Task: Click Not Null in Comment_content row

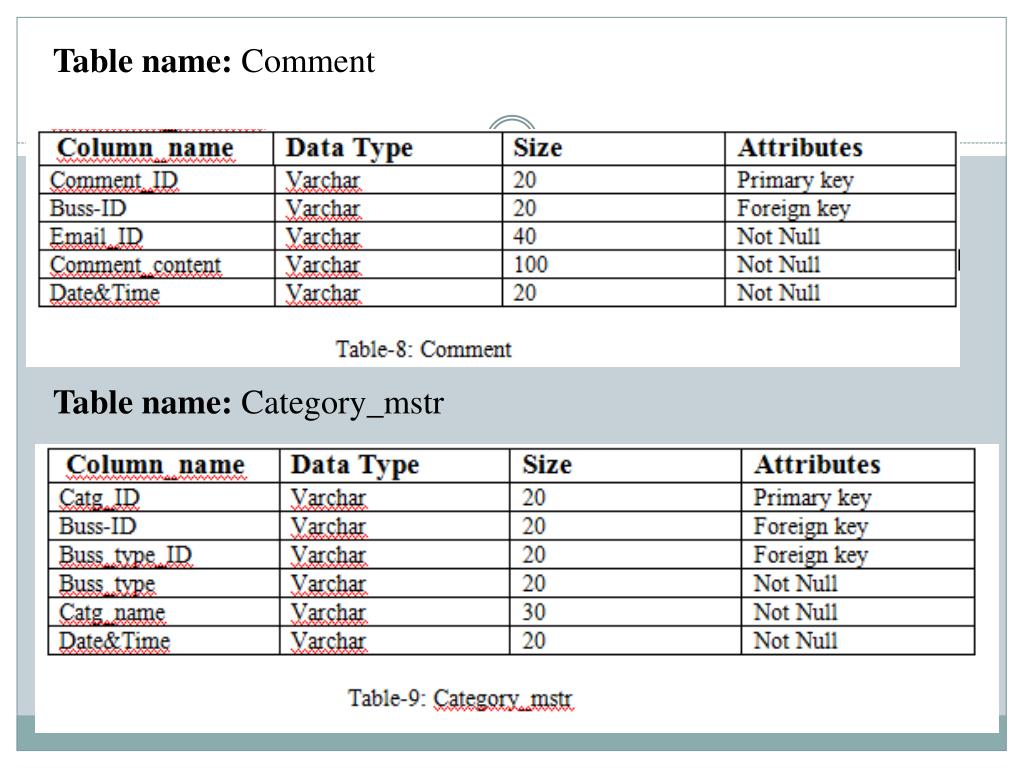Action: pyautogui.click(x=778, y=264)
